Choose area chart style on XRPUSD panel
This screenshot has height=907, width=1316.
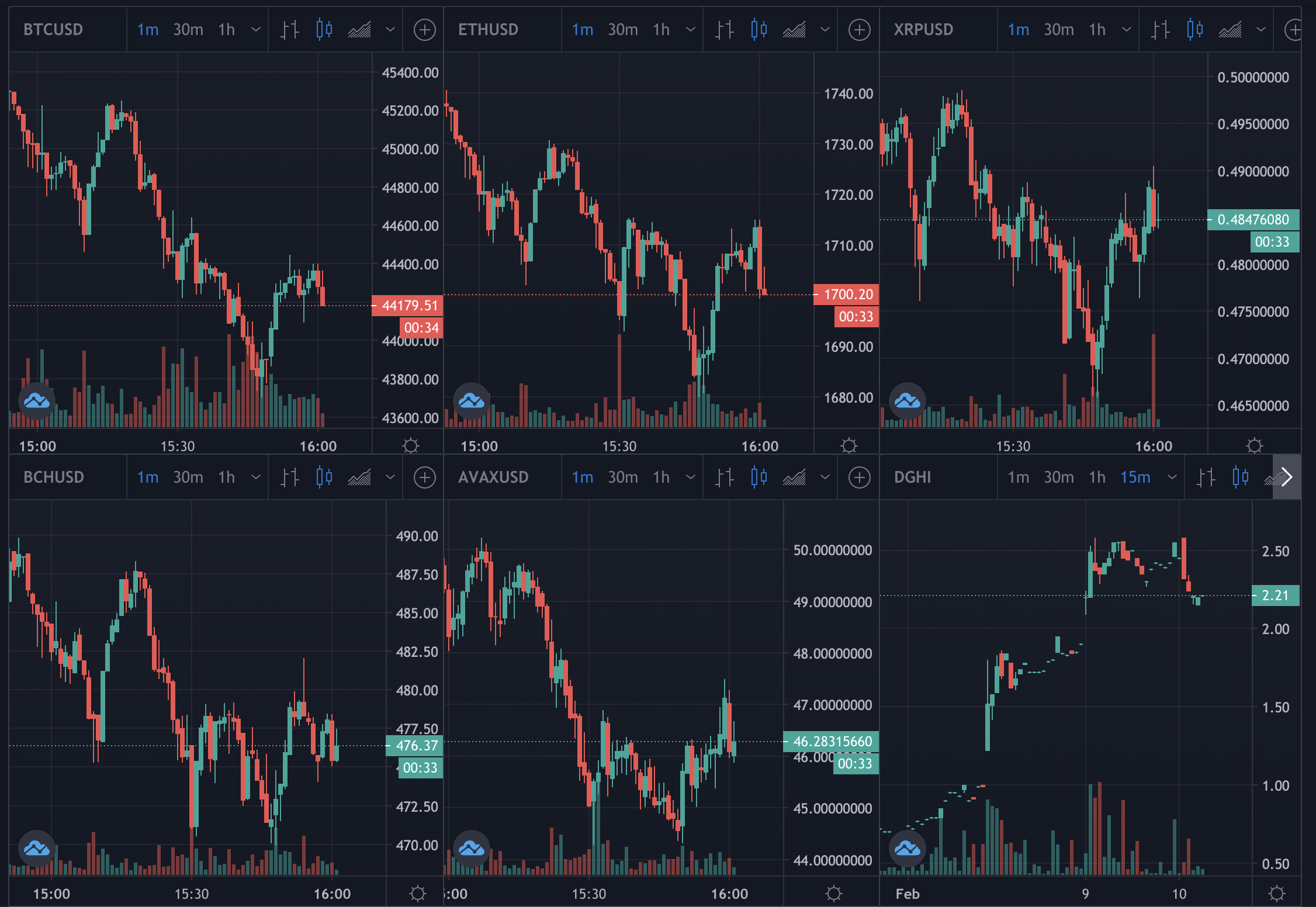coord(1230,29)
